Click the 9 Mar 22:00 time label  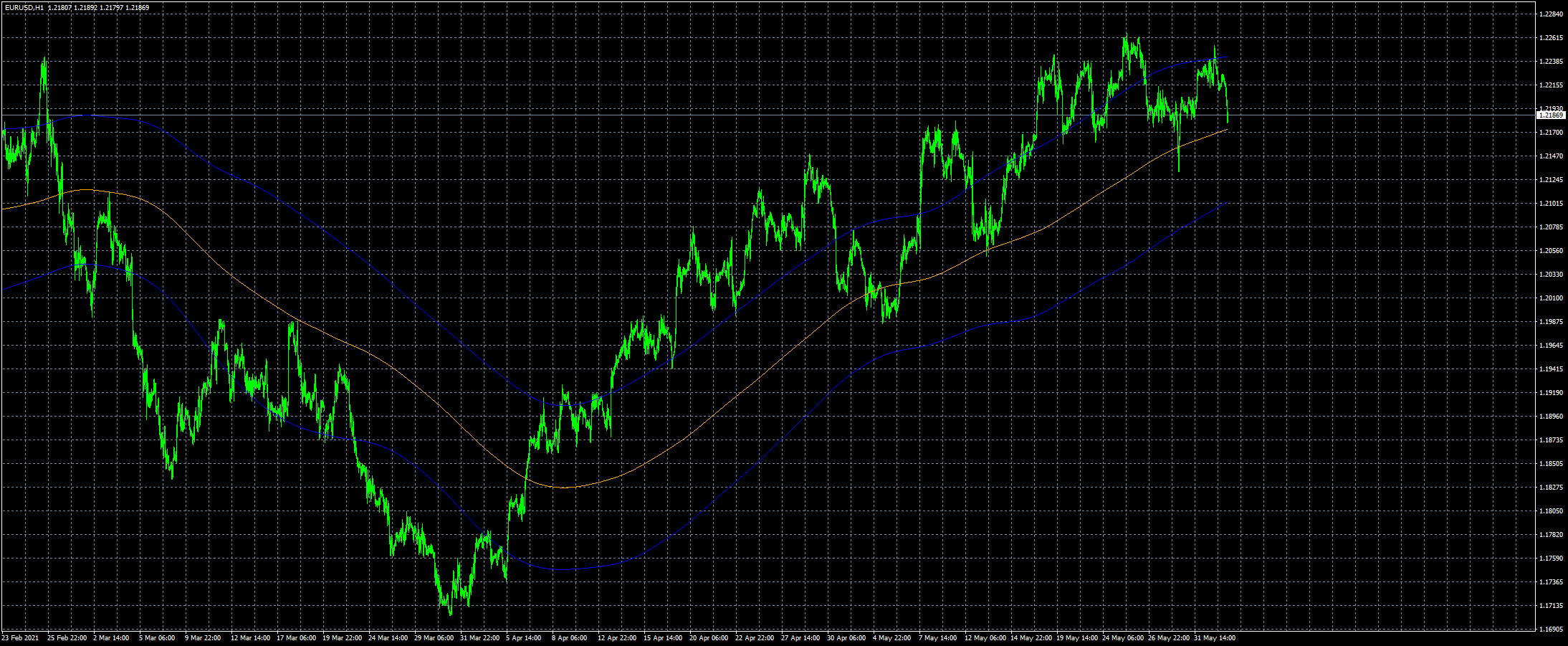point(203,637)
